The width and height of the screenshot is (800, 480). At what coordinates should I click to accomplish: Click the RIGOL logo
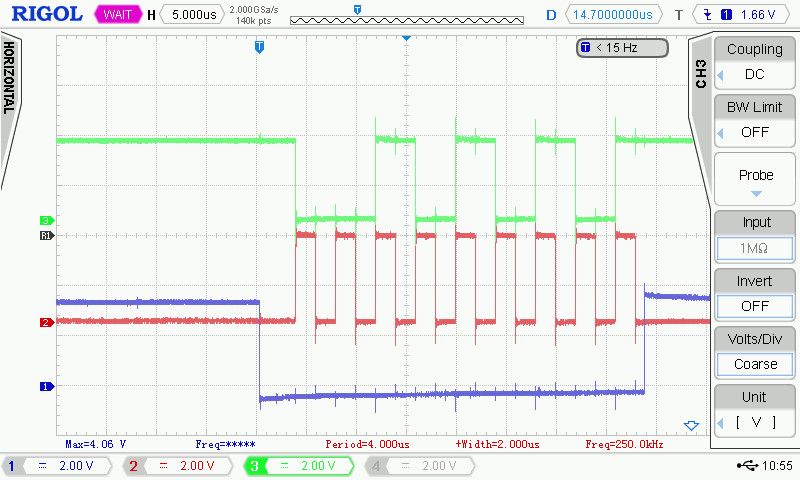point(47,14)
